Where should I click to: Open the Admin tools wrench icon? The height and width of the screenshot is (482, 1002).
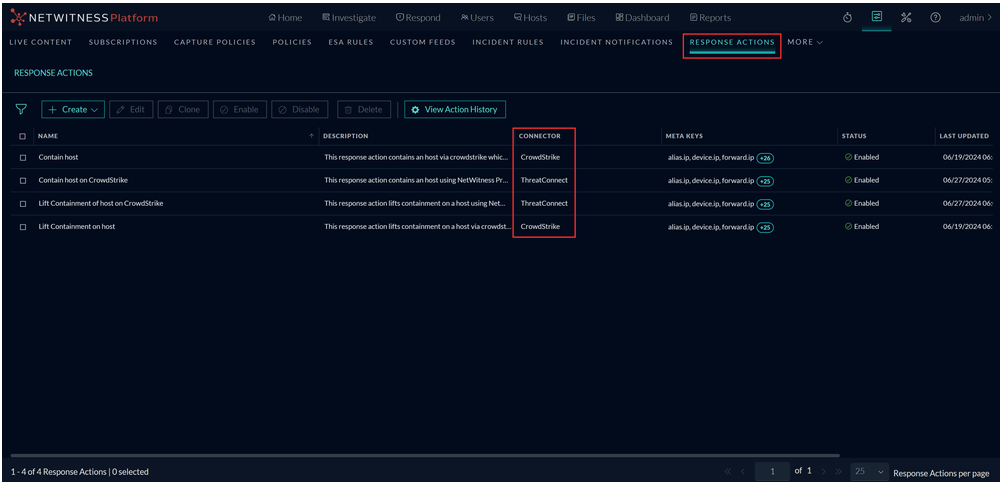click(906, 18)
